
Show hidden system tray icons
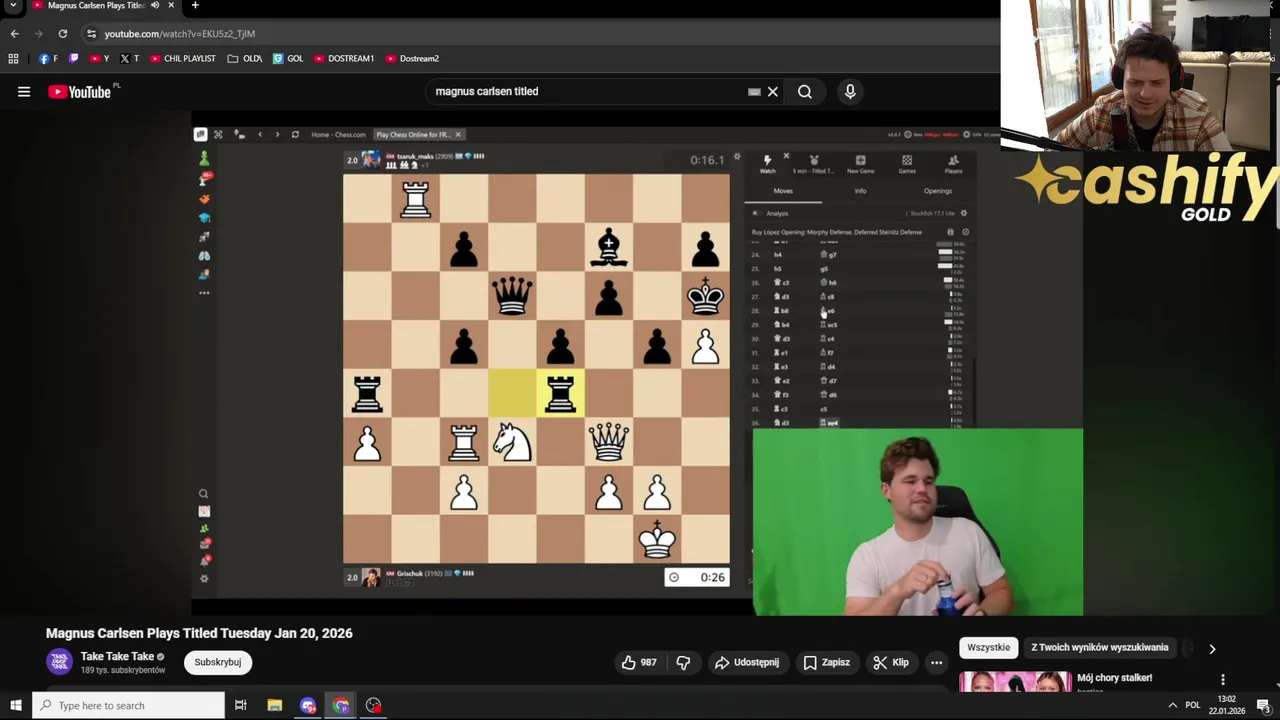click(x=1172, y=706)
